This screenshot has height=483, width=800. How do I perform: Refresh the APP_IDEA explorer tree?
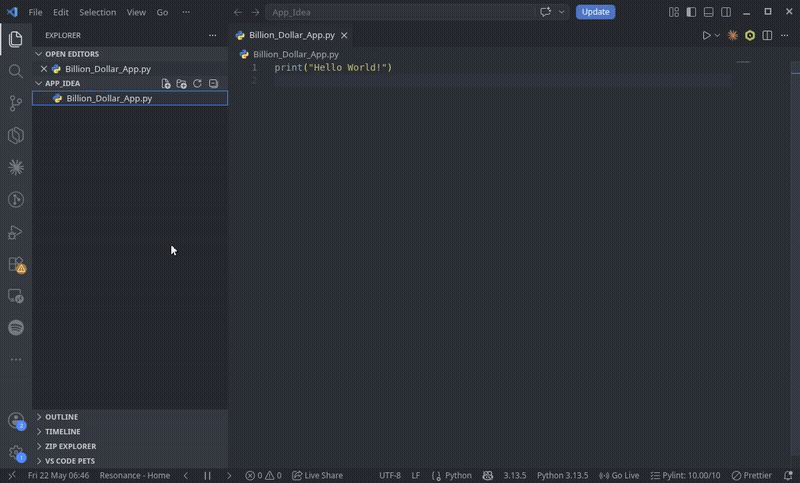[x=197, y=83]
